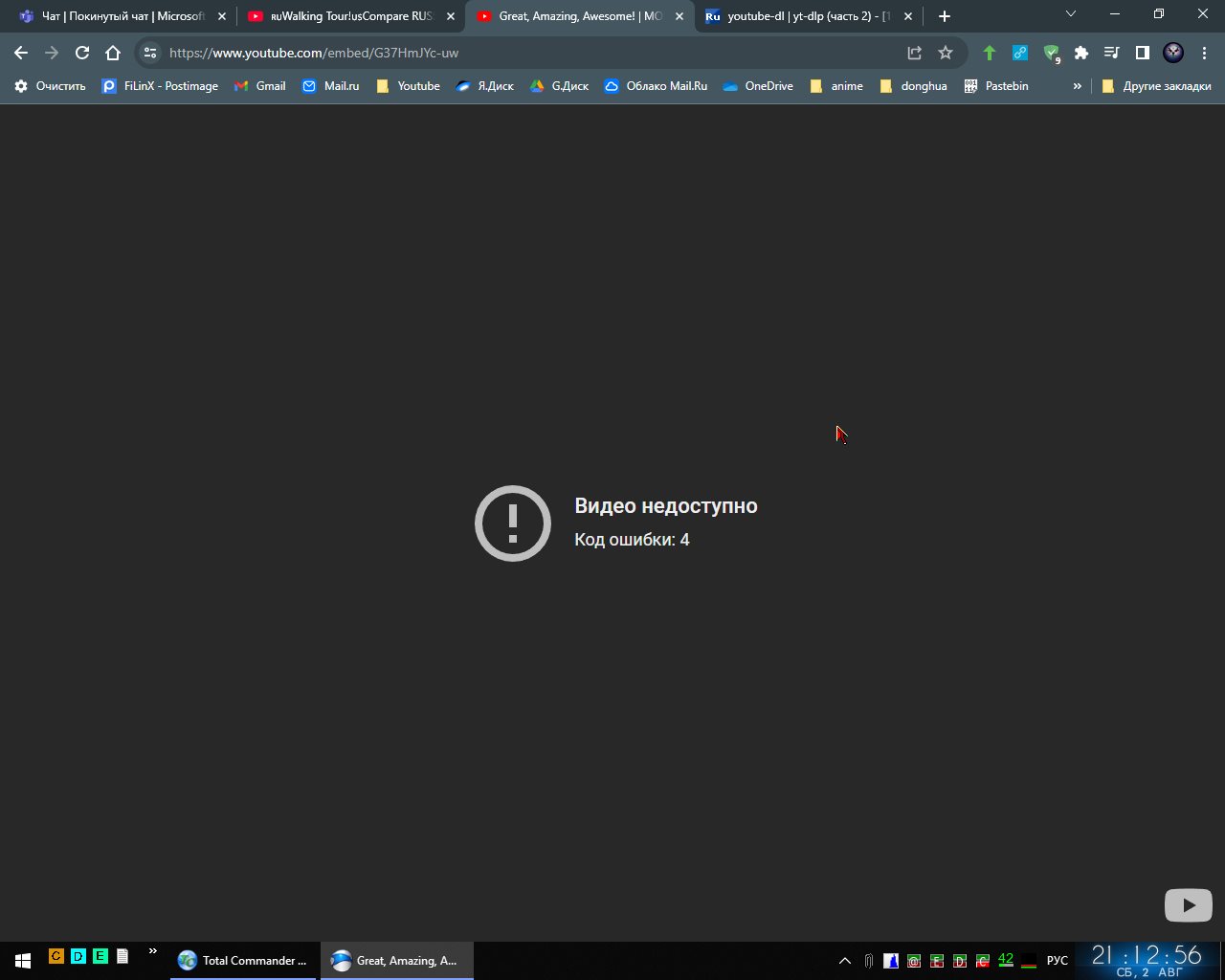This screenshot has width=1225, height=980.
Task: Open the Gmail bookmark
Action: click(260, 86)
